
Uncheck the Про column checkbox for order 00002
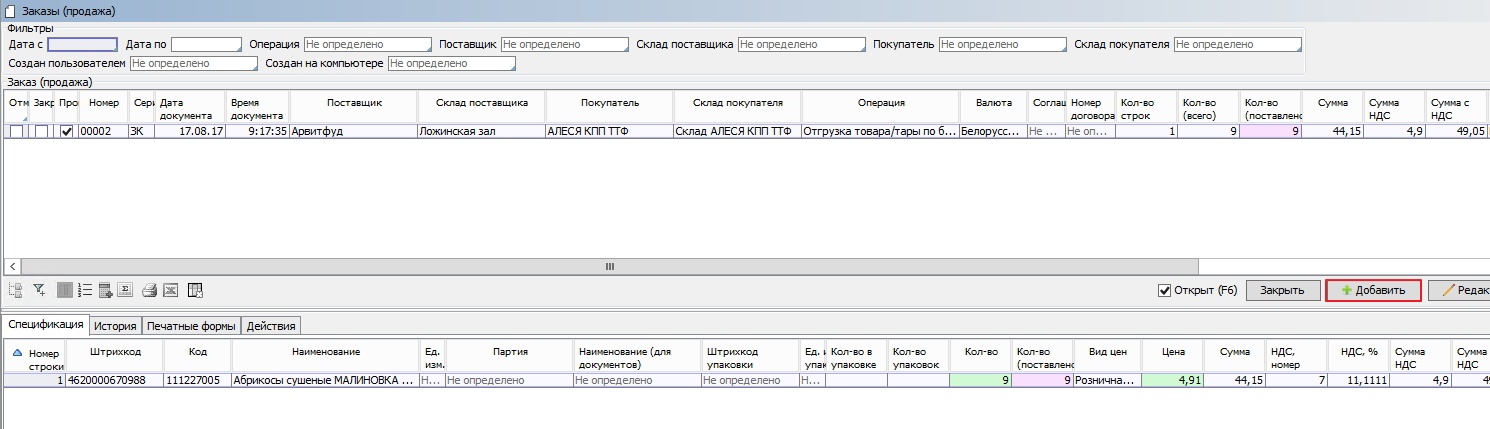(x=67, y=131)
